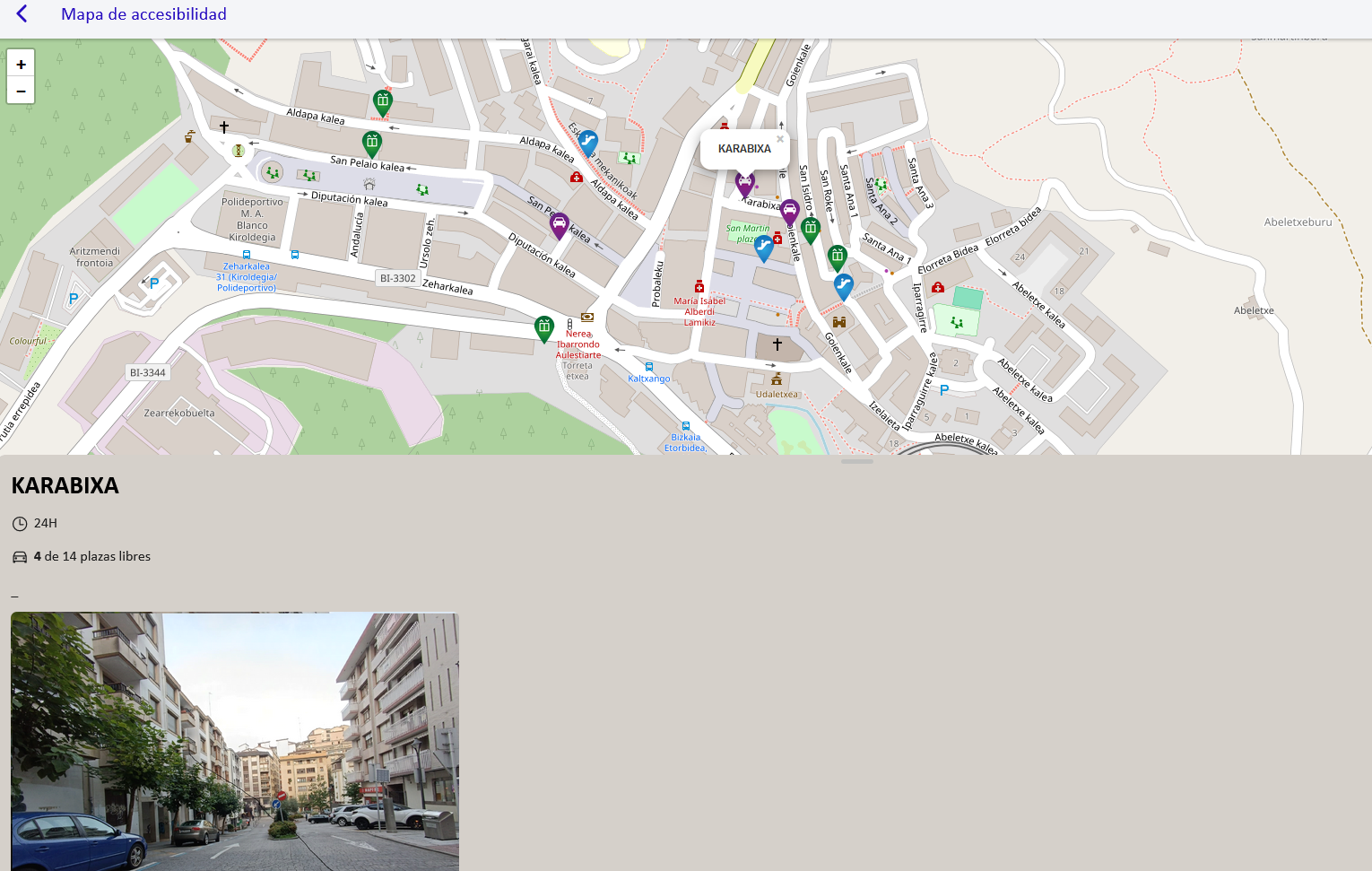Click the car icon beside plazas libres
This screenshot has width=1372, height=871.
20,557
